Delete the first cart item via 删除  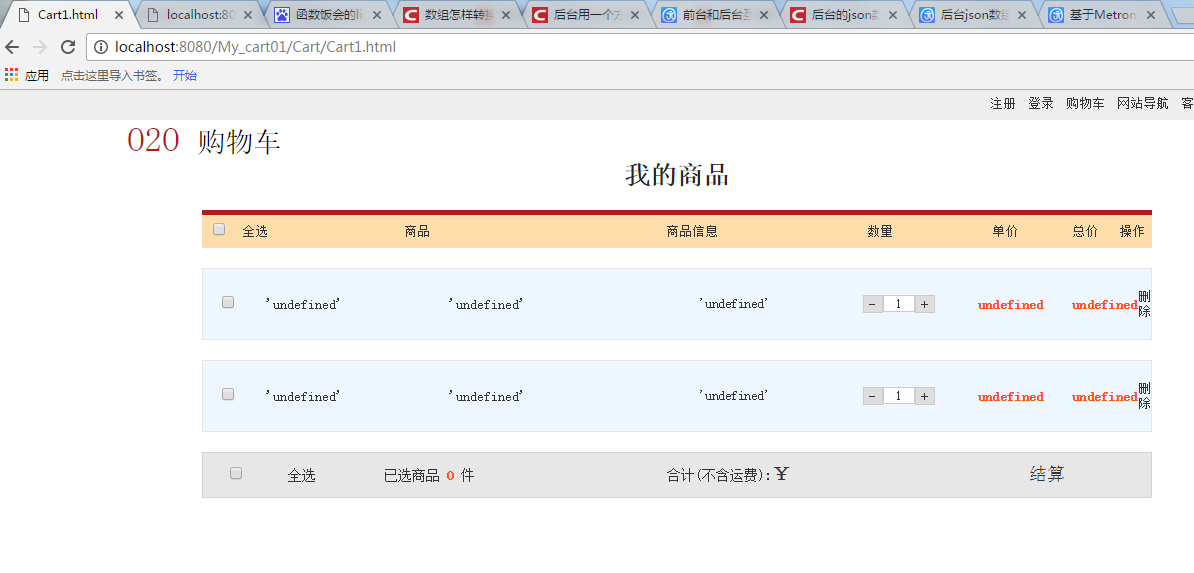pyautogui.click(x=1145, y=304)
